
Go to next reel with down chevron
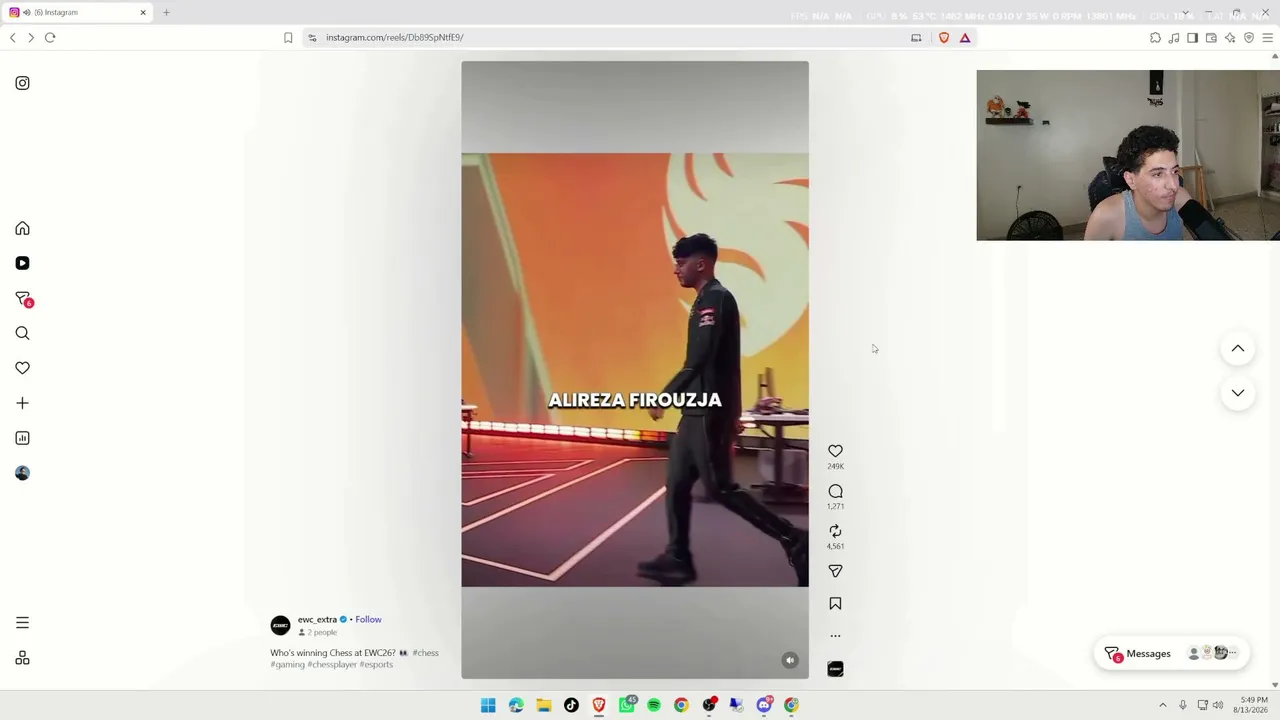[1238, 393]
